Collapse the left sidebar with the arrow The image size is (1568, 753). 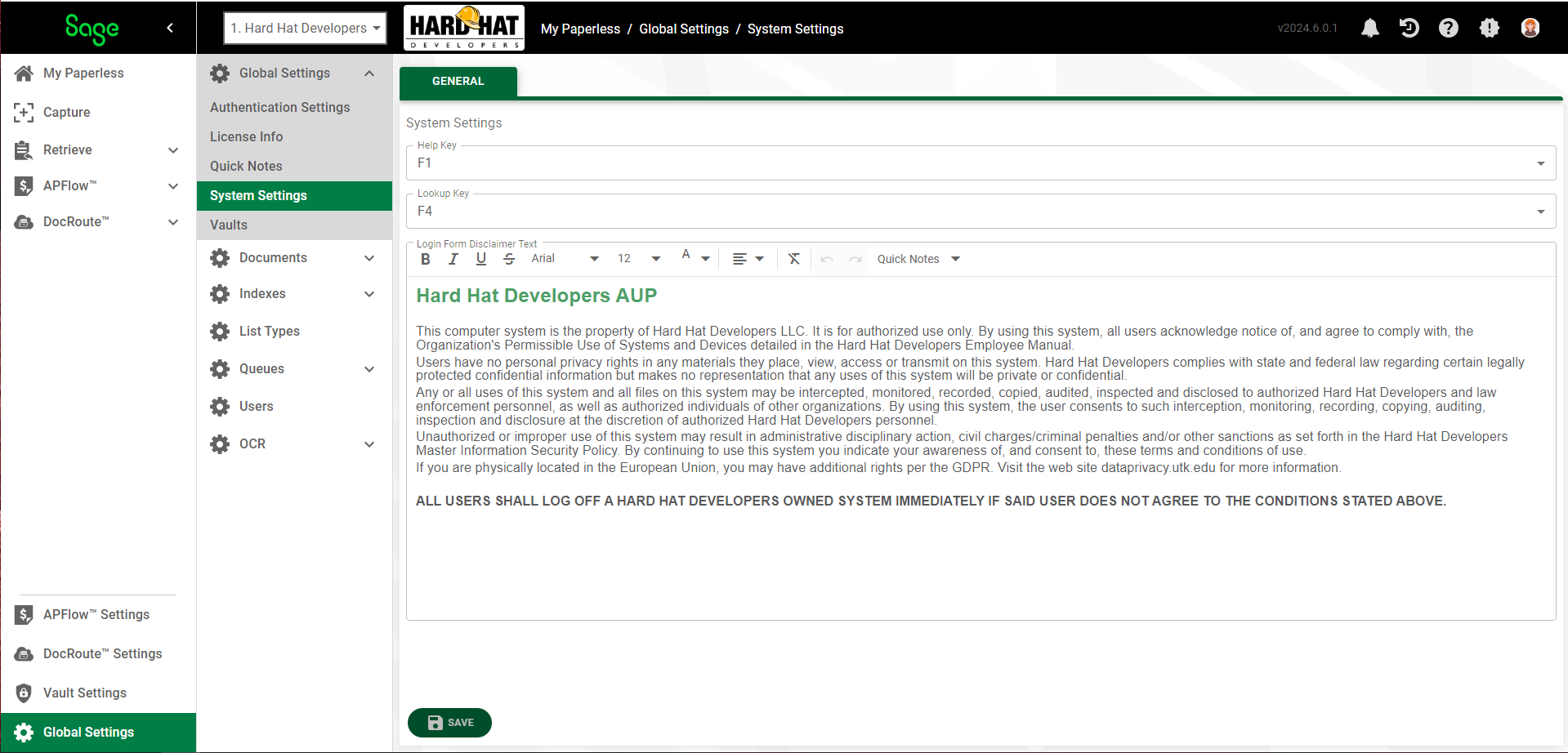click(x=170, y=28)
